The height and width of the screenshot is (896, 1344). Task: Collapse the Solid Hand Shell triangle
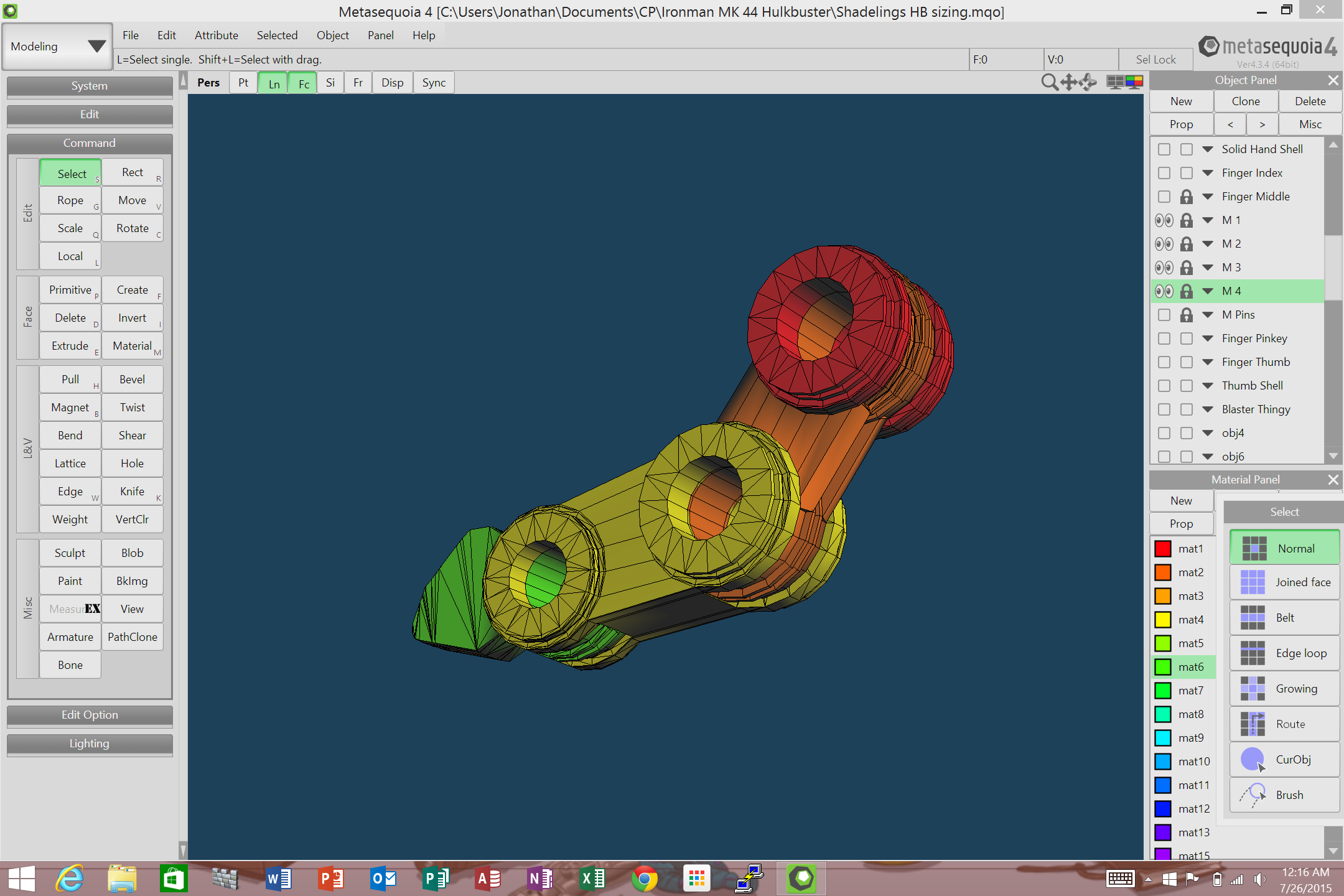point(1208,149)
